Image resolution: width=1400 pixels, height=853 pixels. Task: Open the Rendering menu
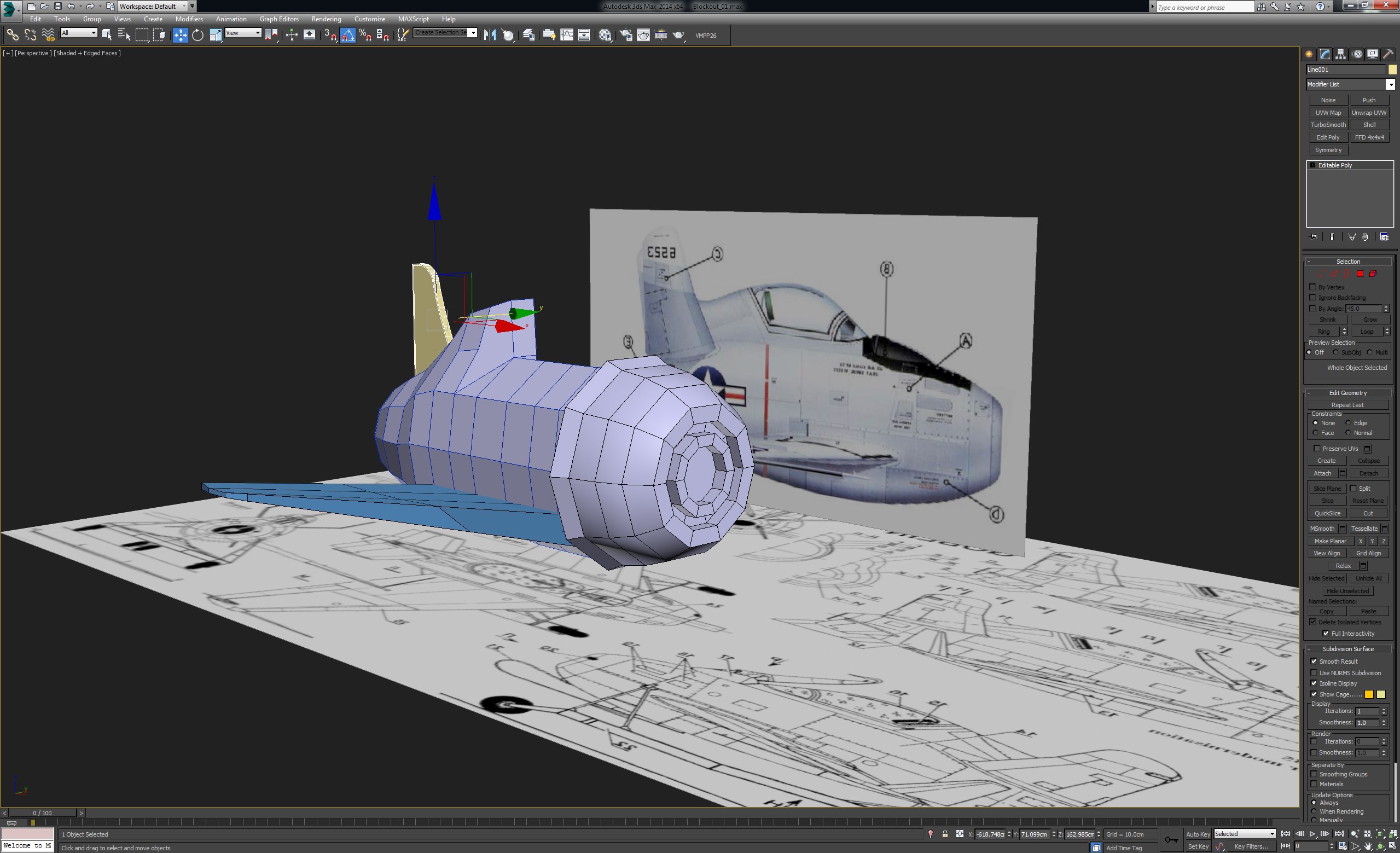326,19
